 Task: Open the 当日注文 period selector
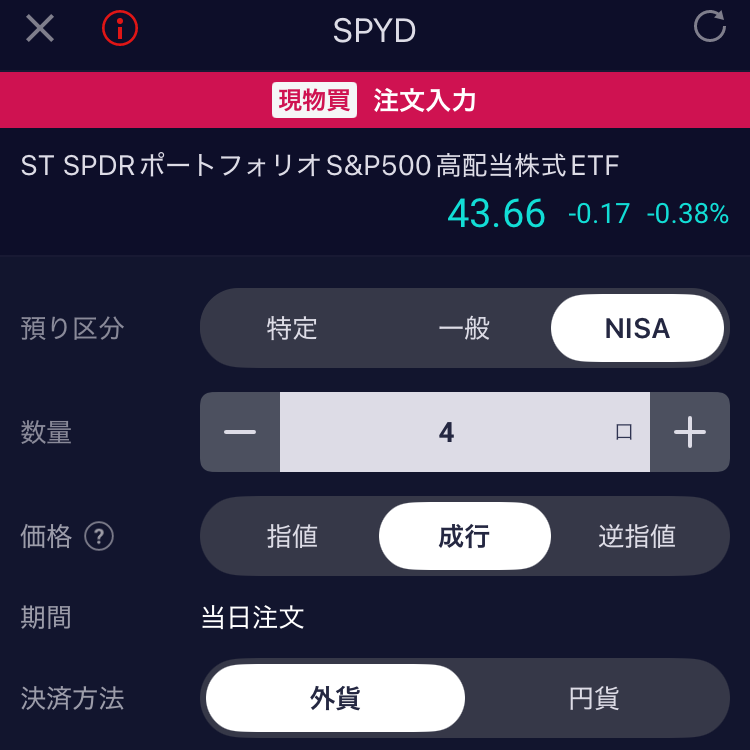253,617
